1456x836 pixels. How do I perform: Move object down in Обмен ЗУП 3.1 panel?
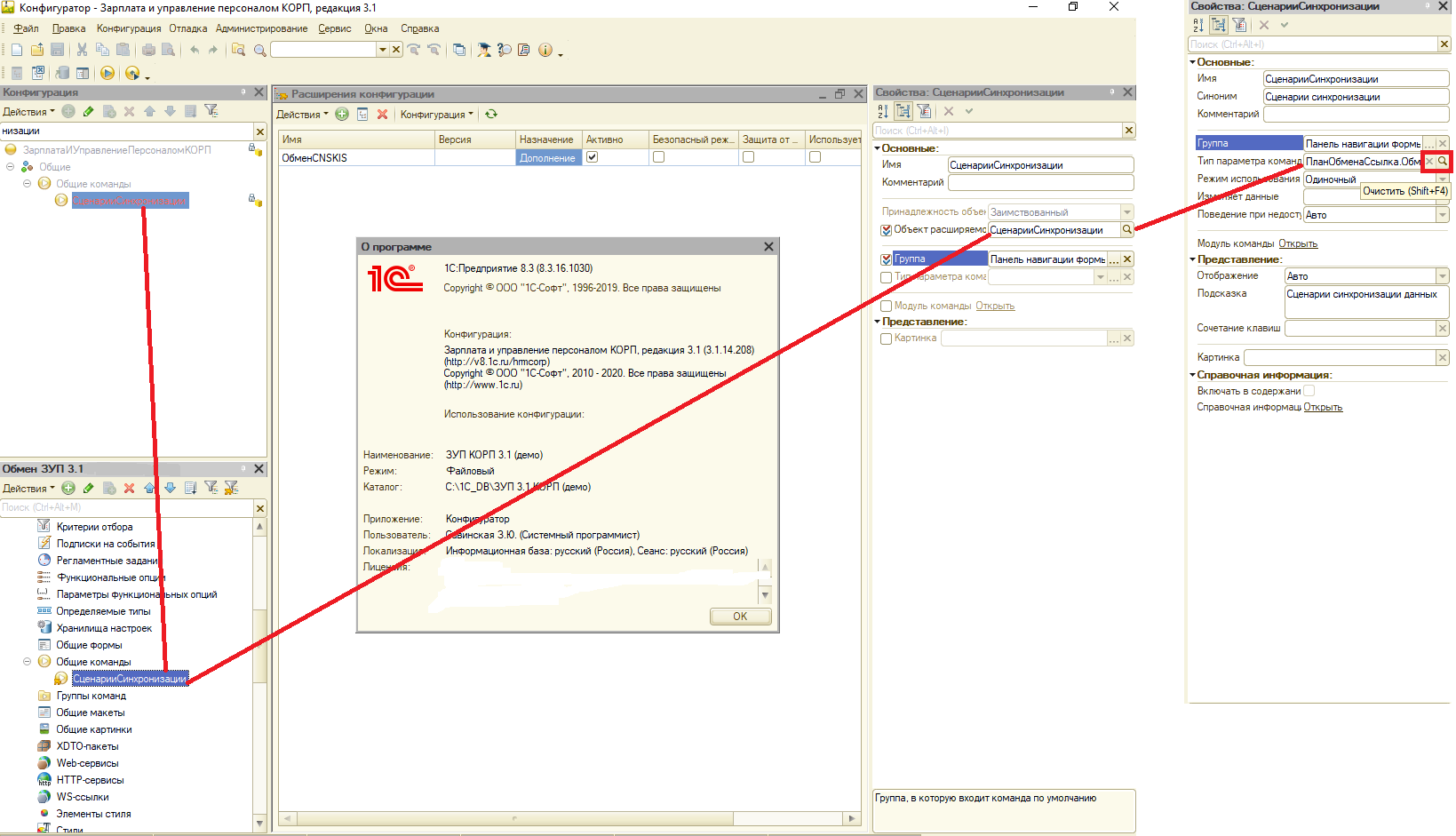[170, 488]
